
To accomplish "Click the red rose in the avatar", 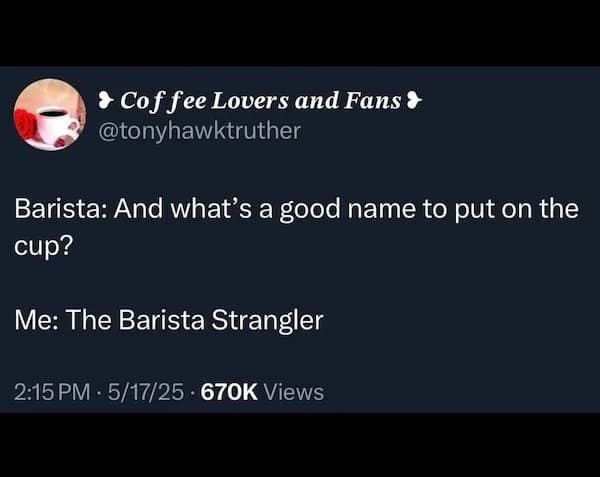I will click(25, 123).
